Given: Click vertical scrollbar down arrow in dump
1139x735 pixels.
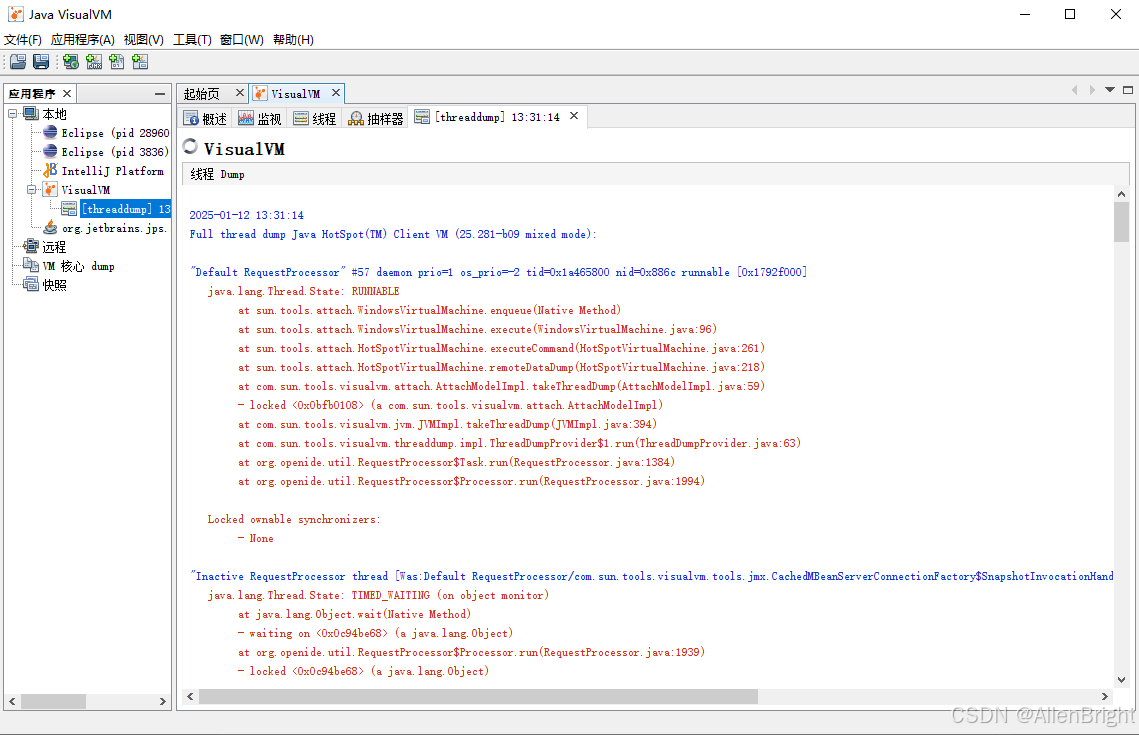Looking at the screenshot, I should (x=1122, y=680).
